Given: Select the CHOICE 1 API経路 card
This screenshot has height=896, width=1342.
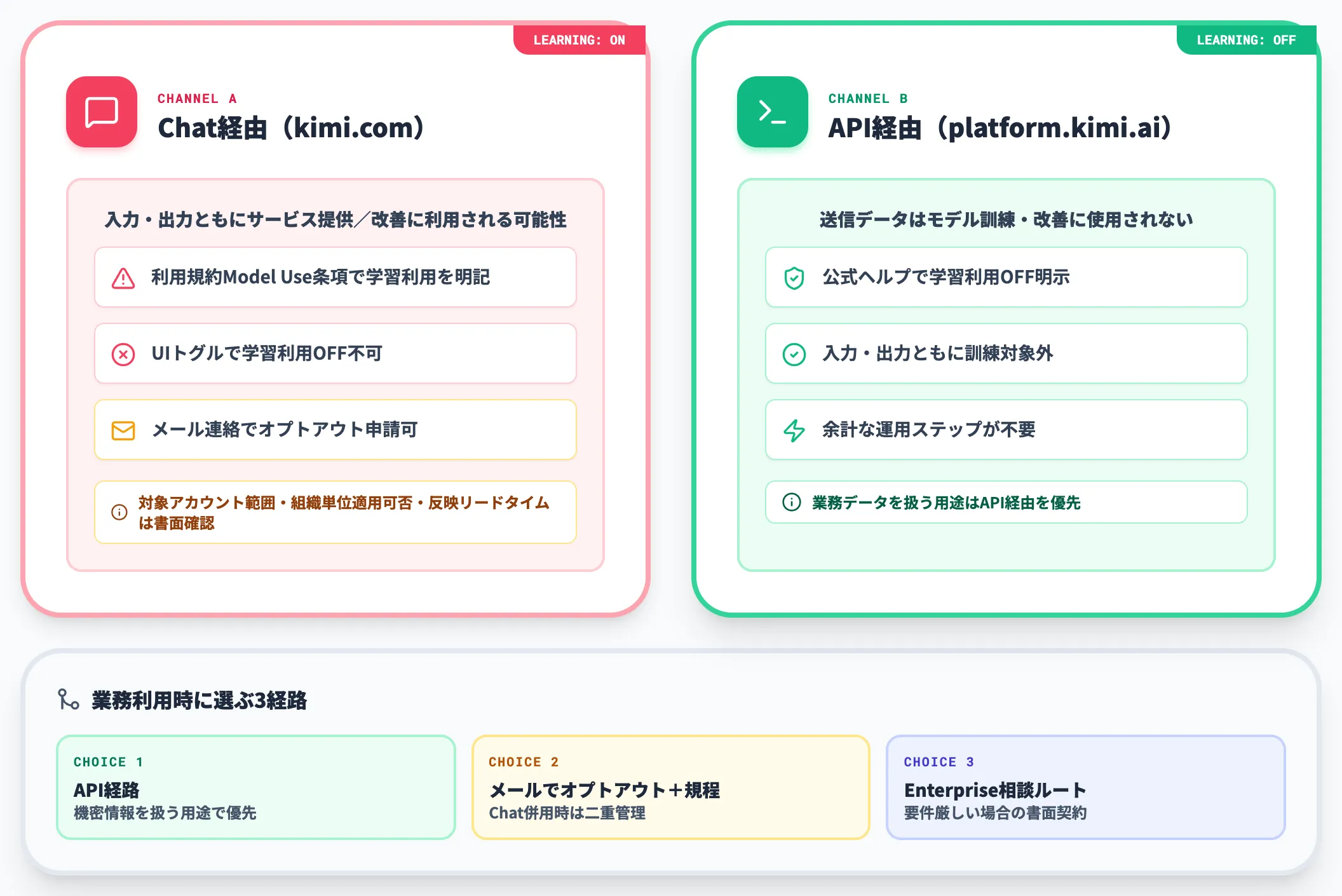Looking at the screenshot, I should pyautogui.click(x=256, y=787).
